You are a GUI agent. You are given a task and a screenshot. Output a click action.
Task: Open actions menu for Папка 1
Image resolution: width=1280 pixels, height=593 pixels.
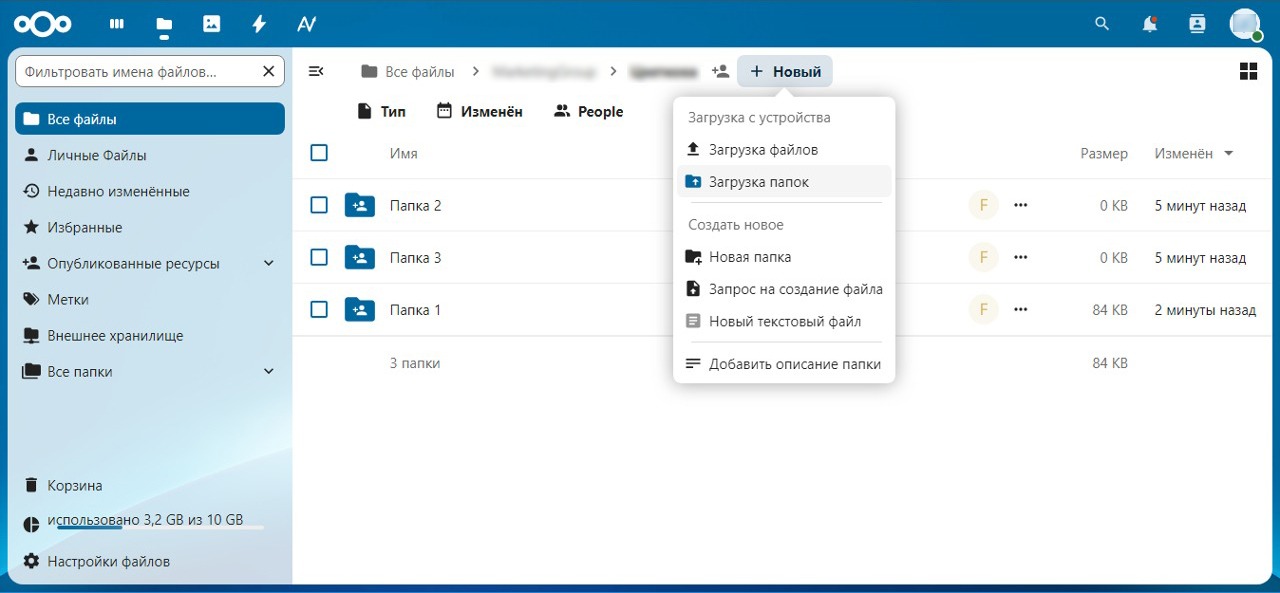(x=1020, y=309)
